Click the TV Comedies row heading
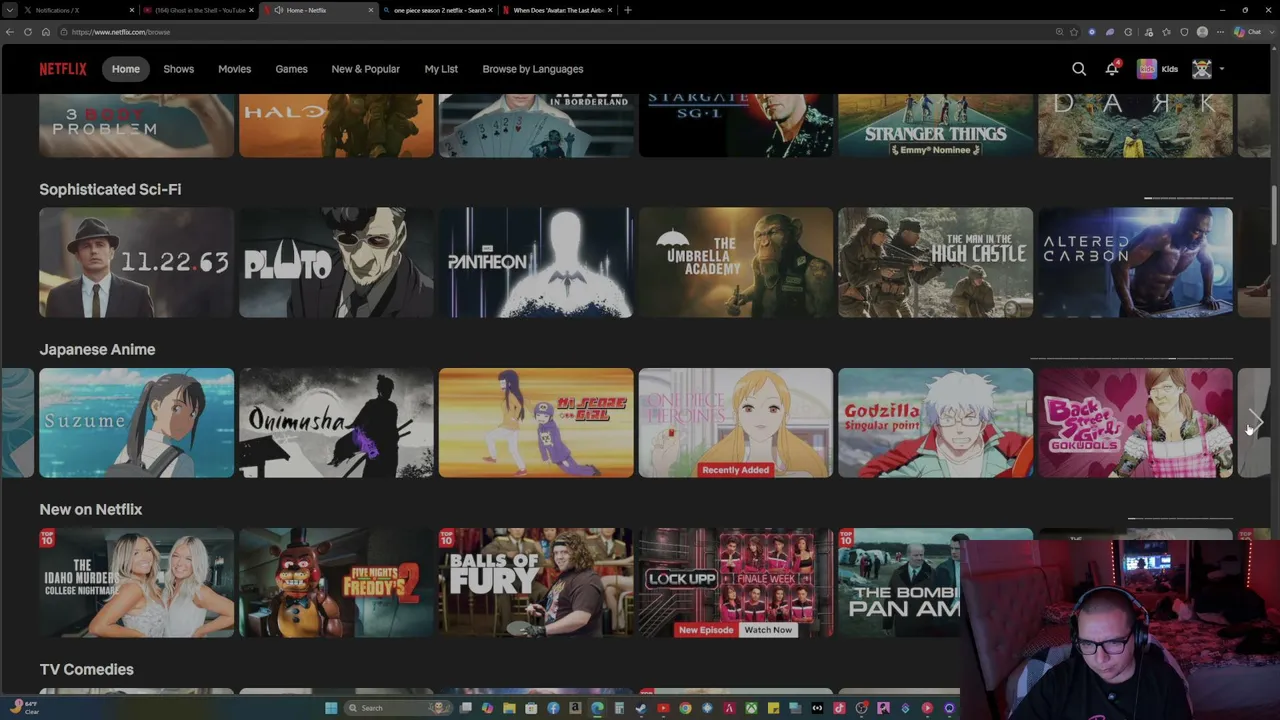The image size is (1280, 720). (87, 669)
